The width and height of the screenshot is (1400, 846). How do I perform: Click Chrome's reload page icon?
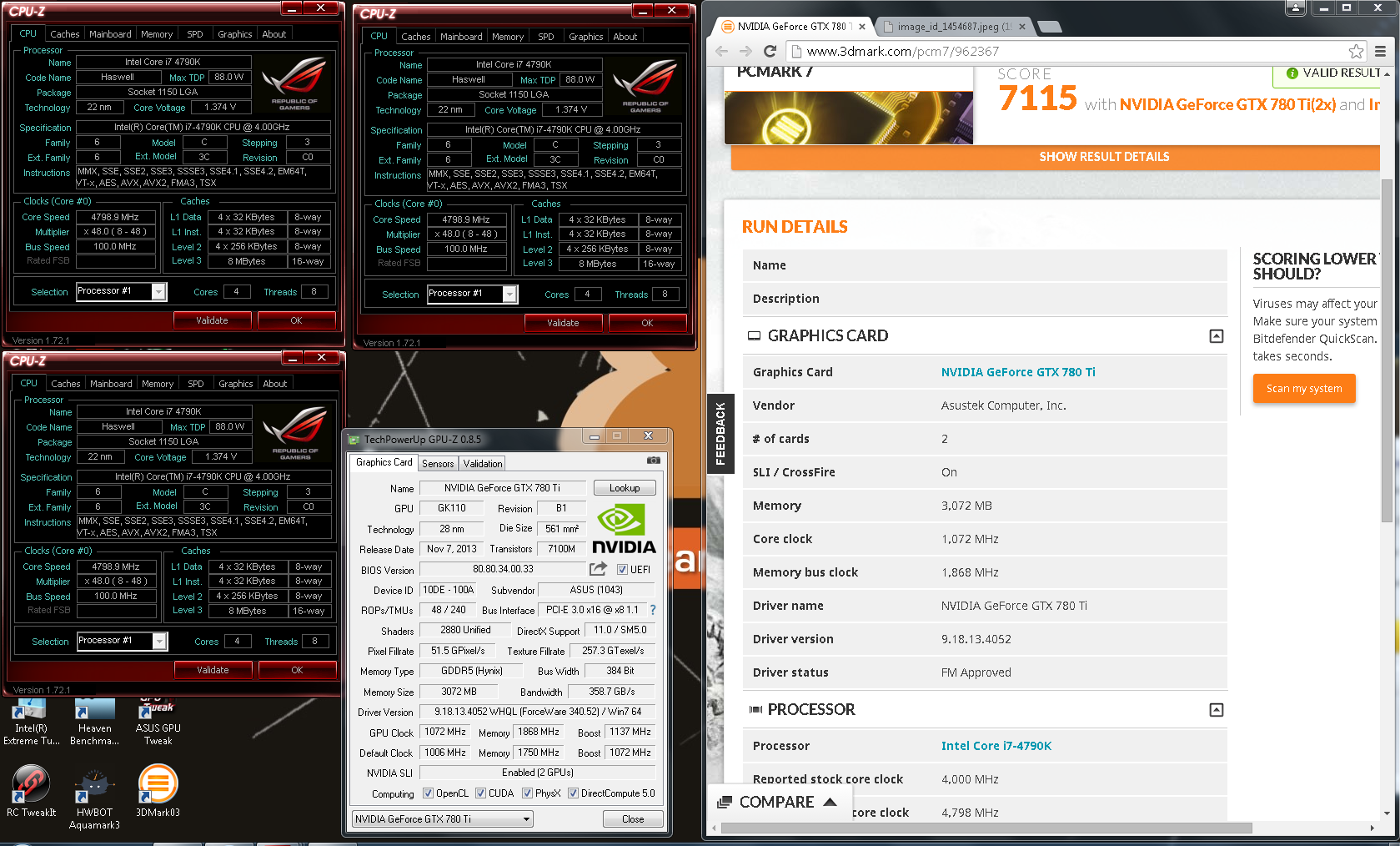(x=770, y=51)
